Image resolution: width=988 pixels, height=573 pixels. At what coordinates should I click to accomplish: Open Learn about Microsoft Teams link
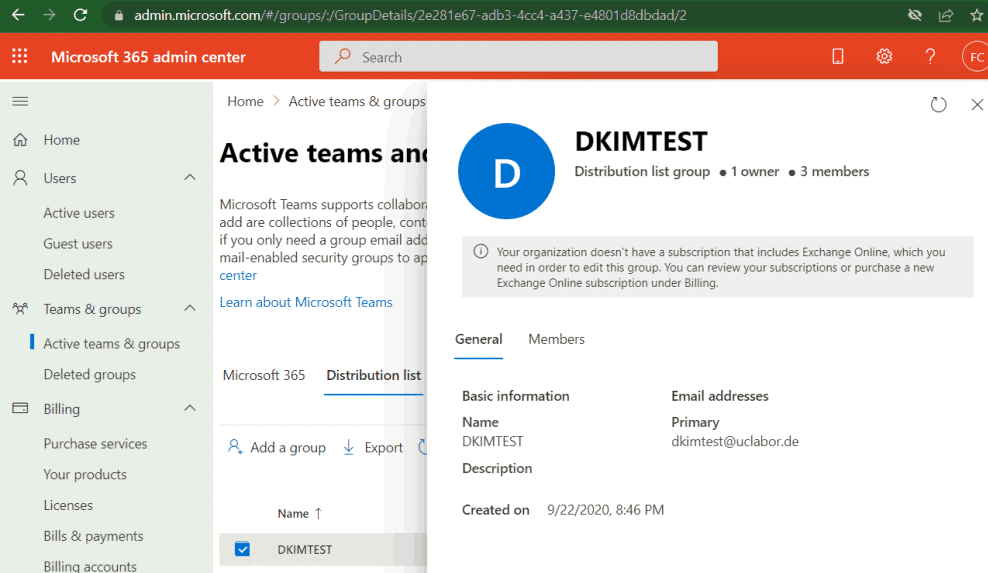[306, 302]
